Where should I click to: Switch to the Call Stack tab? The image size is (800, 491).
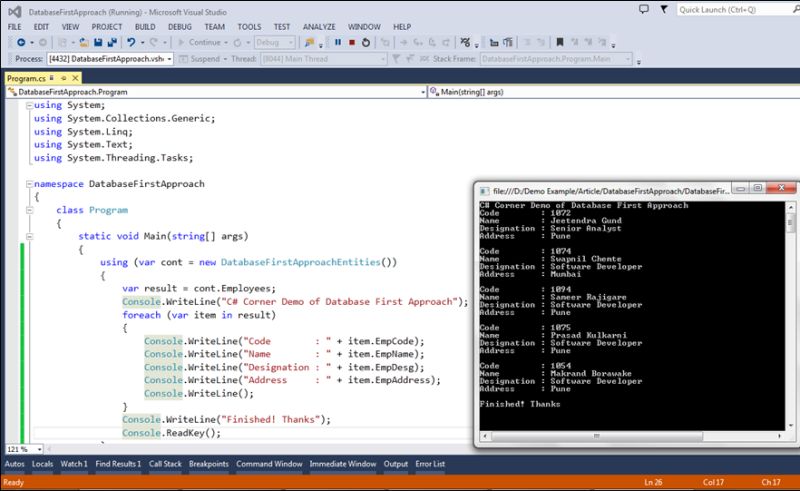click(x=165, y=464)
